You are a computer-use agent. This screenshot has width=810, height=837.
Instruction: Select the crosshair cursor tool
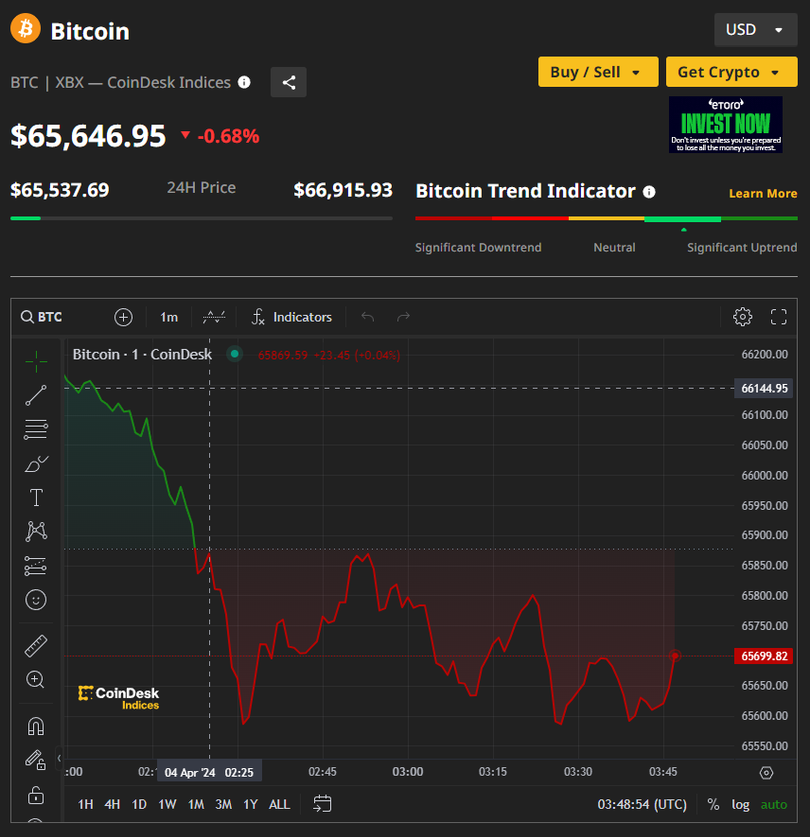tap(36, 361)
